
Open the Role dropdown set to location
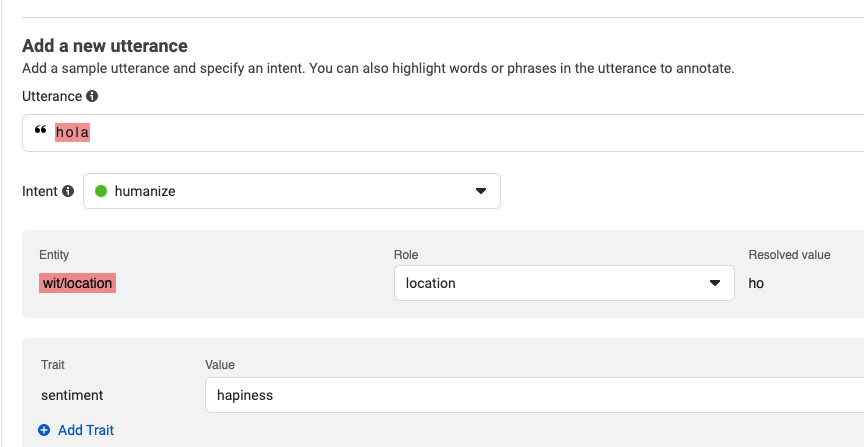[564, 283]
